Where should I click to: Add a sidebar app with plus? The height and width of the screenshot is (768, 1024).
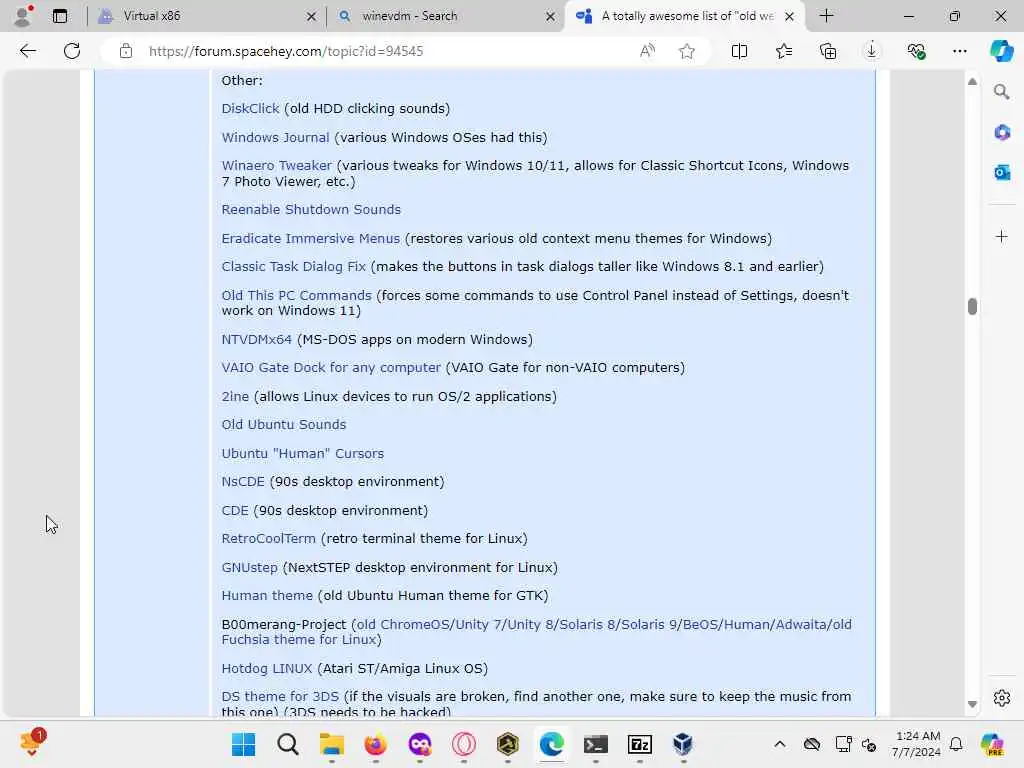point(1002,236)
